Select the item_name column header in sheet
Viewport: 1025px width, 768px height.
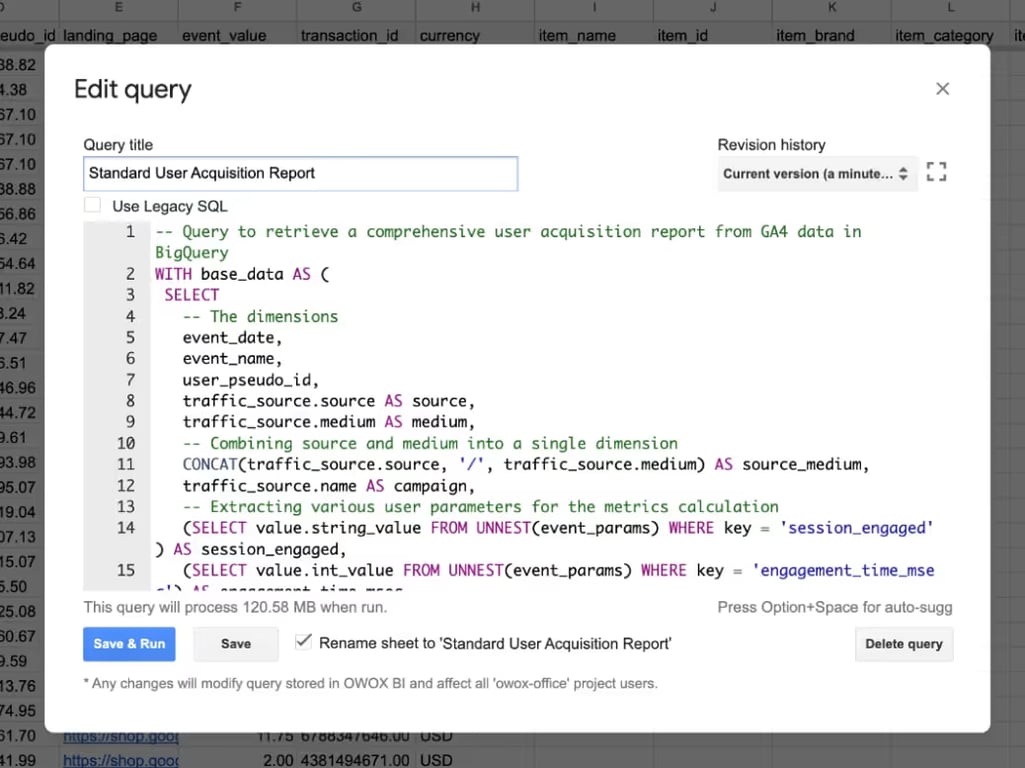(577, 35)
